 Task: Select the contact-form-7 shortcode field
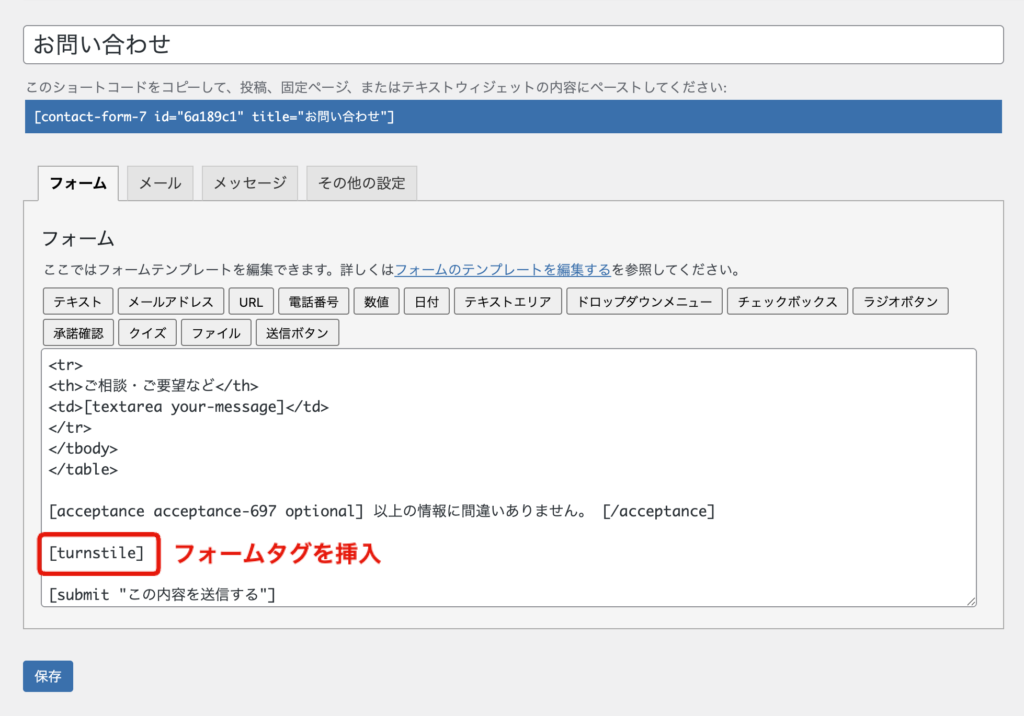[512, 117]
